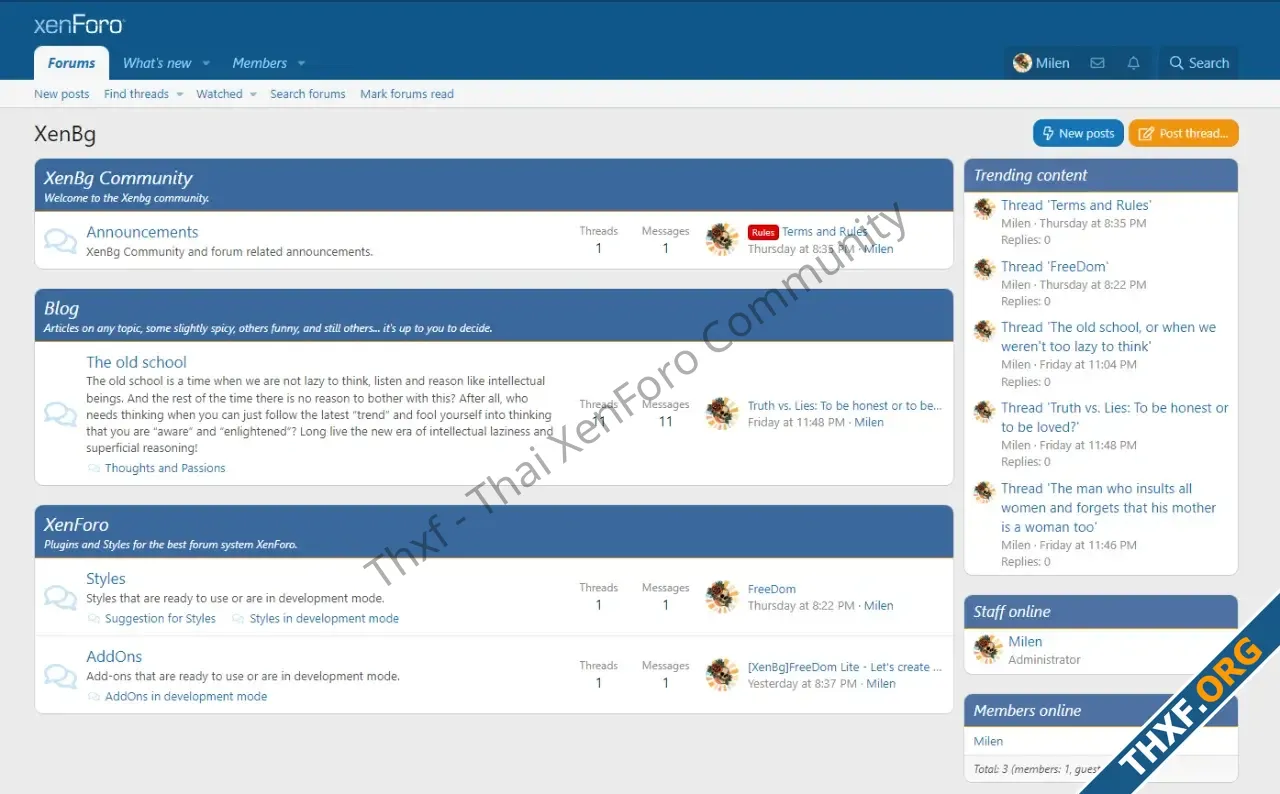Click the avatar beside trending 'The old school' thread

click(984, 331)
